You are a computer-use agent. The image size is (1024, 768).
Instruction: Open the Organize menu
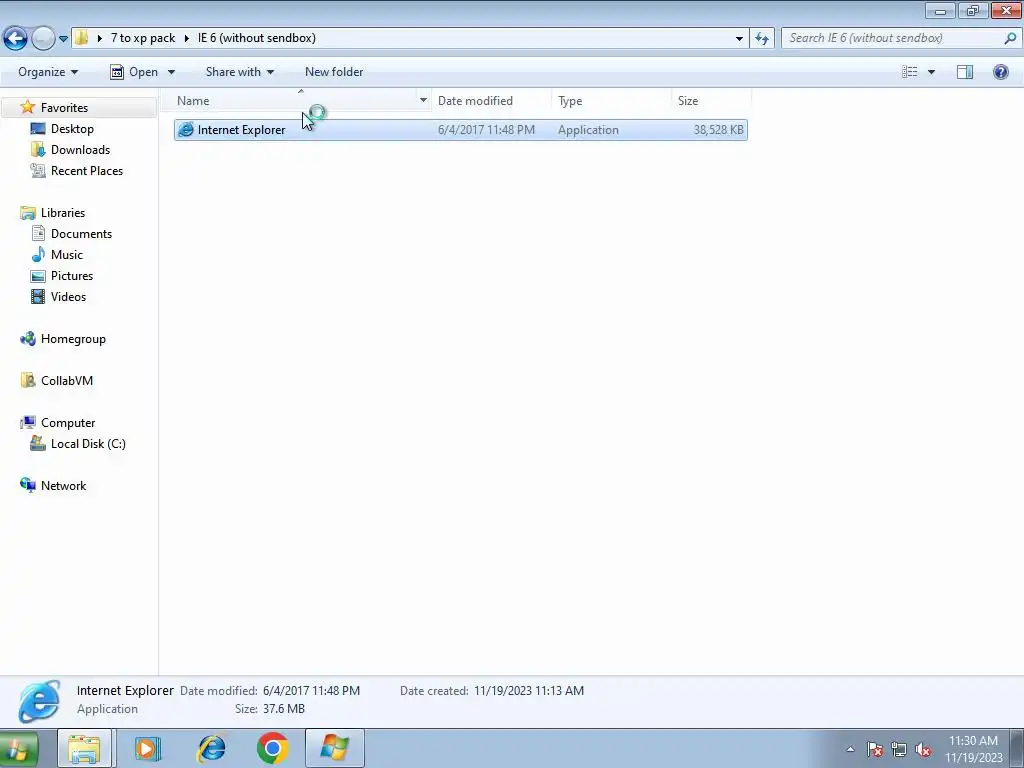(48, 72)
